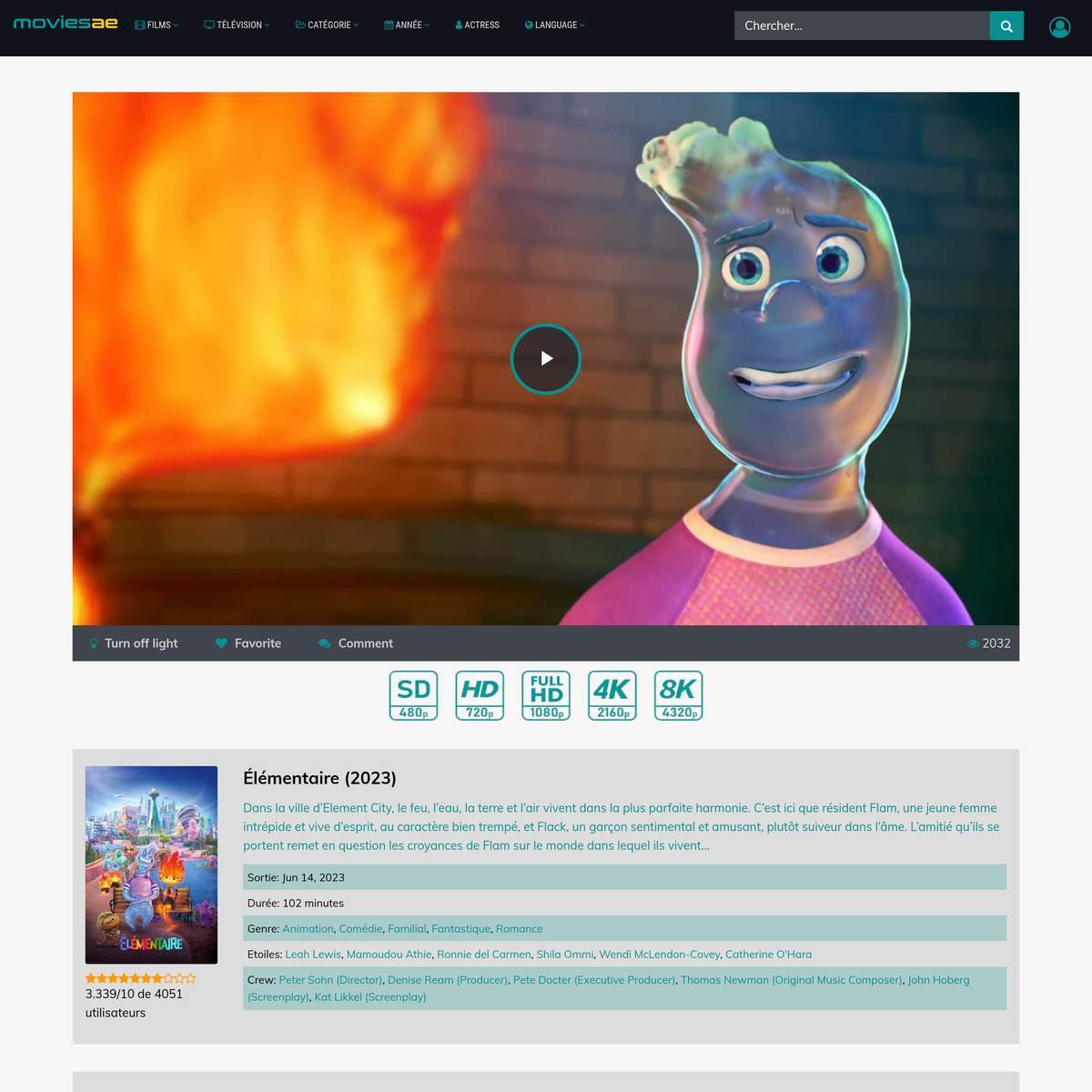The width and height of the screenshot is (1092, 1092).
Task: Expand the Films dropdown menu
Action: pos(157,25)
